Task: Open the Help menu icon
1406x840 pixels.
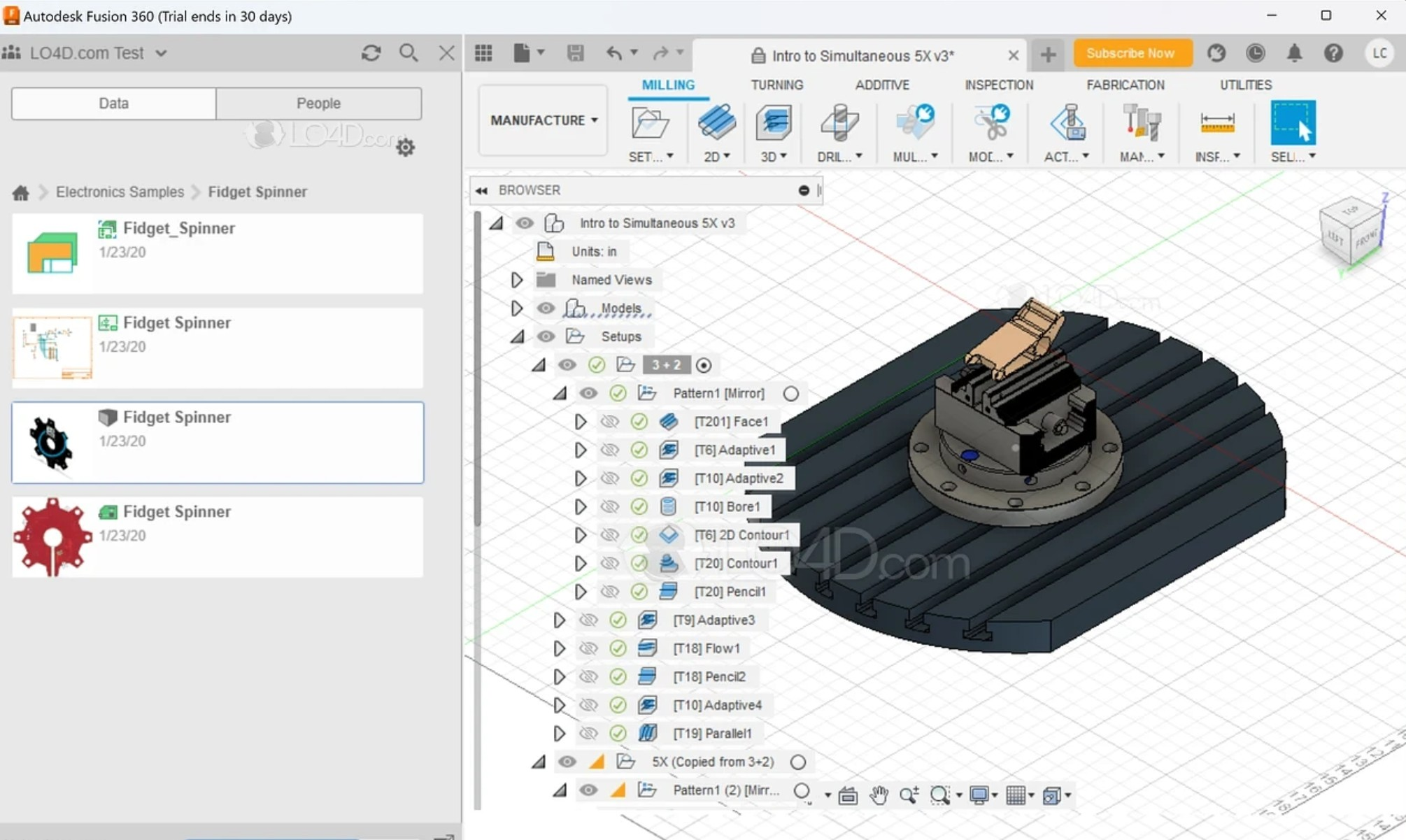Action: pos(1334,53)
